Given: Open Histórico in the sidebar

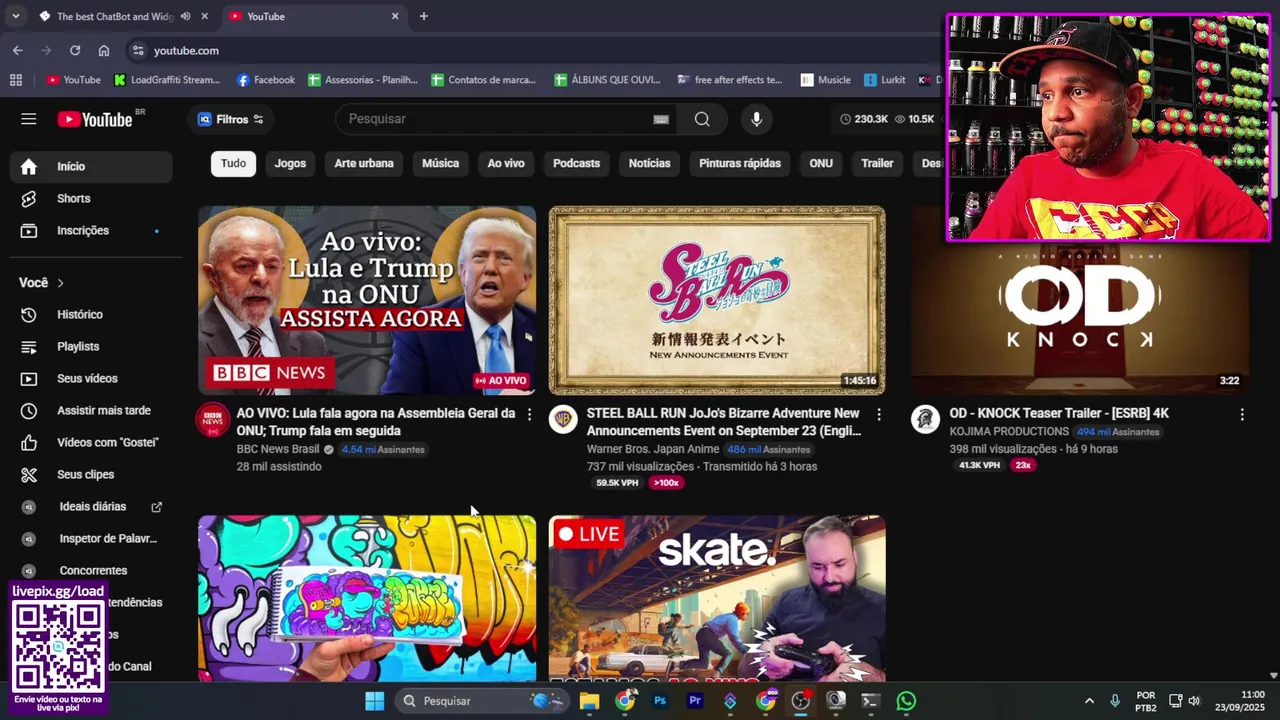Looking at the screenshot, I should coord(91,315).
